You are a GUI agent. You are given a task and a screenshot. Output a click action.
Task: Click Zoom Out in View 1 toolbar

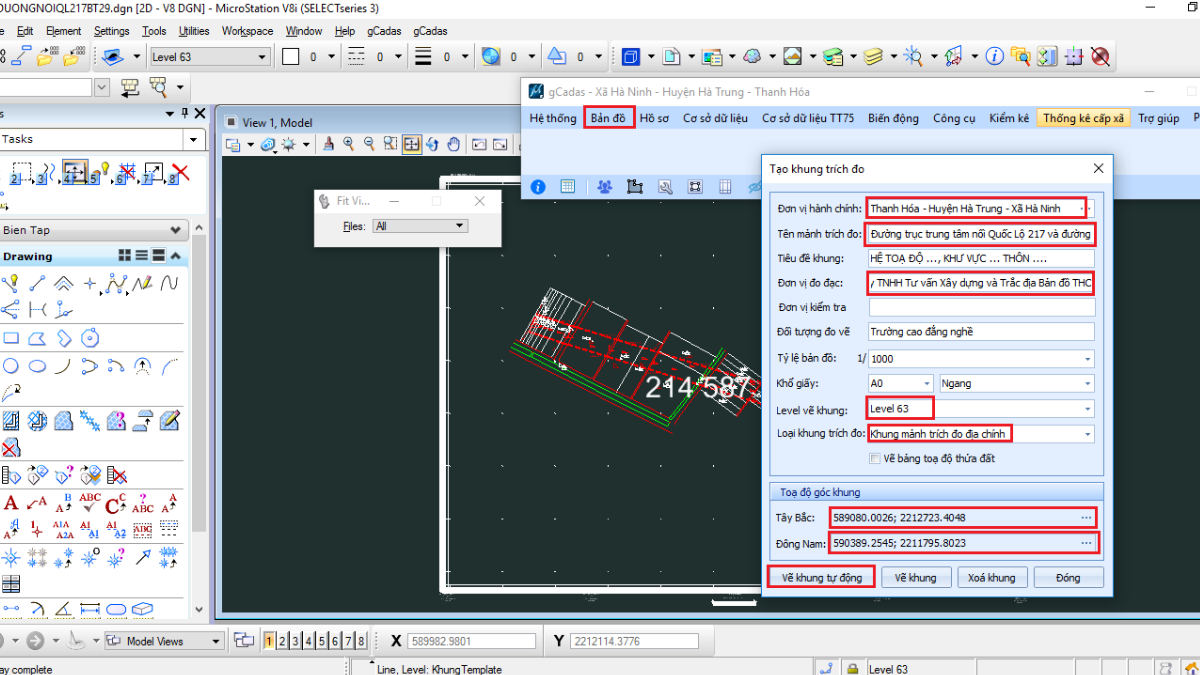pyautogui.click(x=371, y=145)
